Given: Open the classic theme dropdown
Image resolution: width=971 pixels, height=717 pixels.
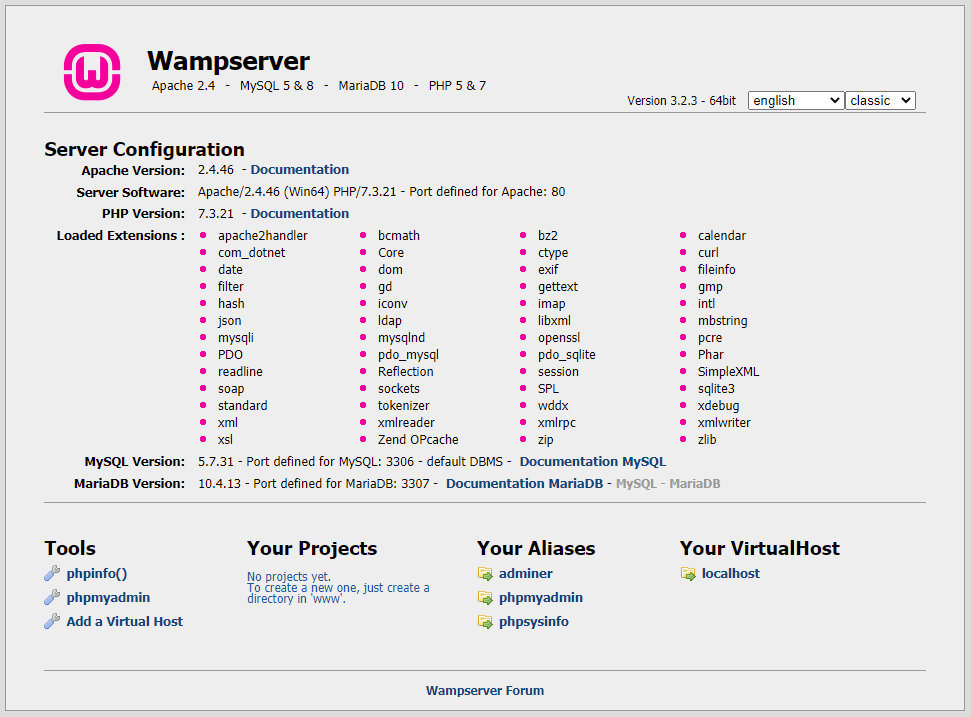Looking at the screenshot, I should [880, 100].
